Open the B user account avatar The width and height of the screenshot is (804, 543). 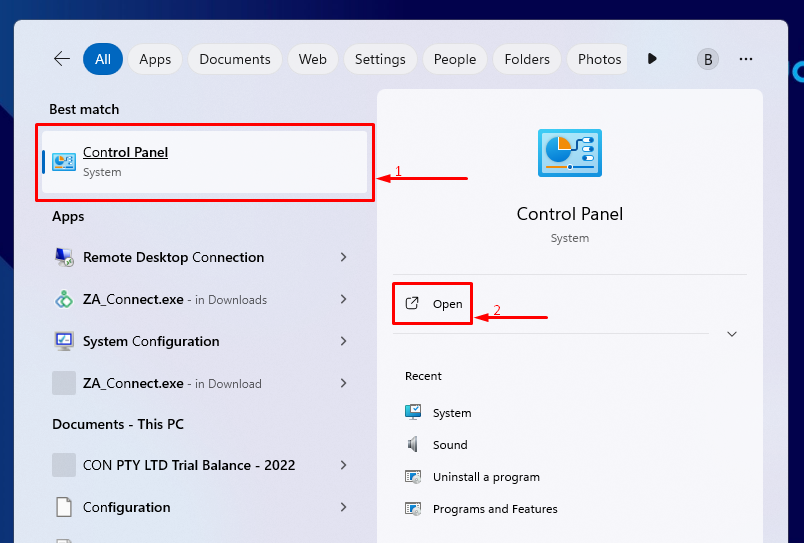click(708, 59)
